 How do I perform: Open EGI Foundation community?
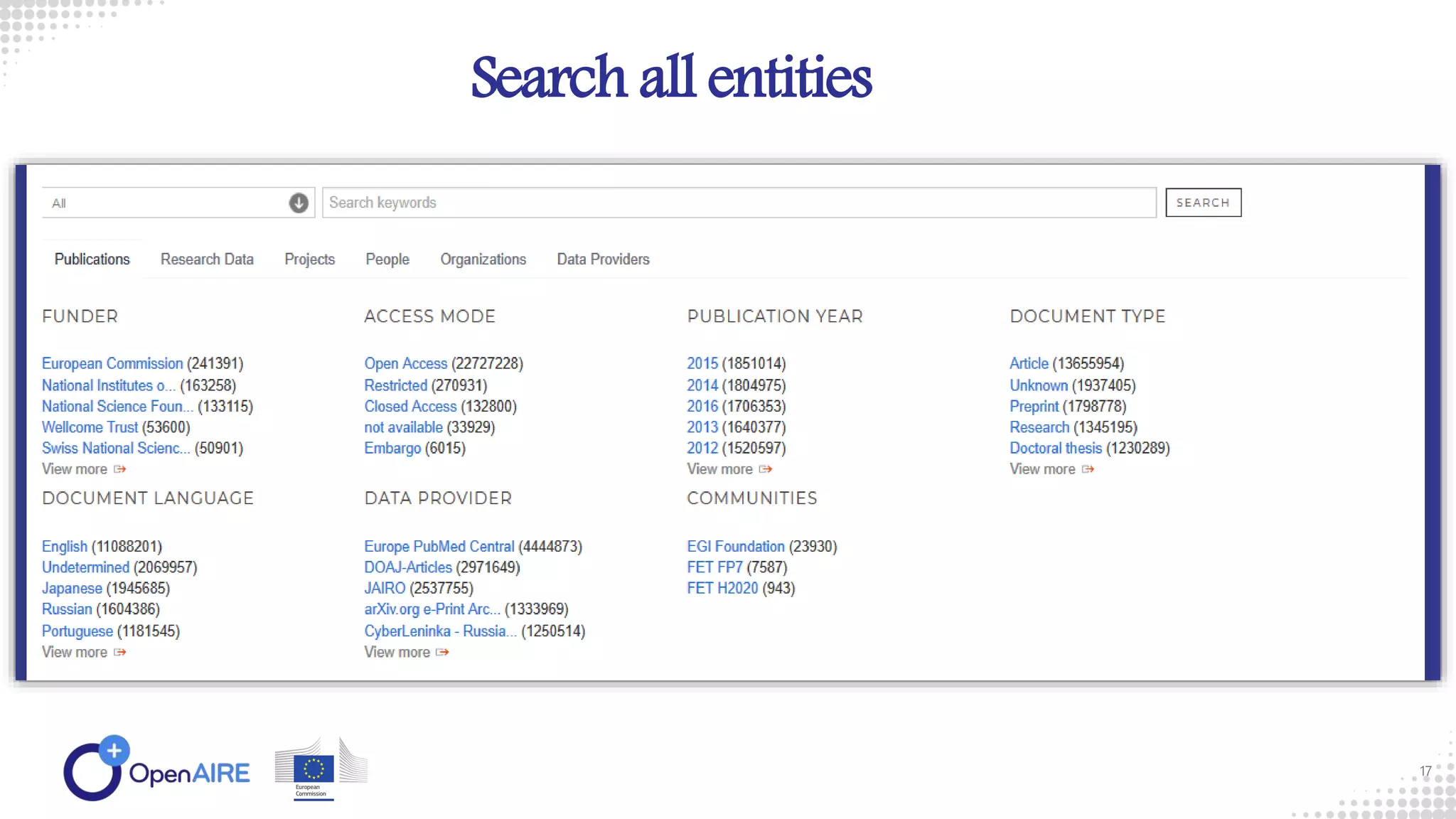(x=736, y=547)
